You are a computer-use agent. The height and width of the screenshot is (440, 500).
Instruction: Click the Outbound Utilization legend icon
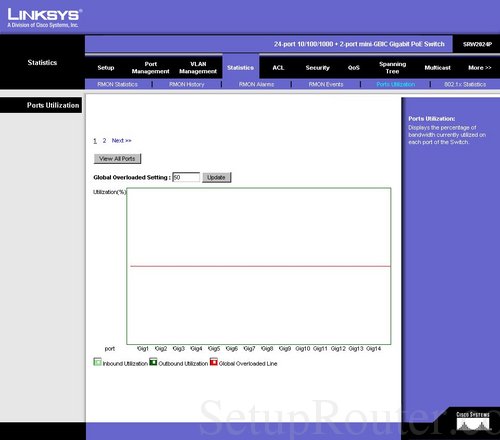pyautogui.click(x=153, y=362)
